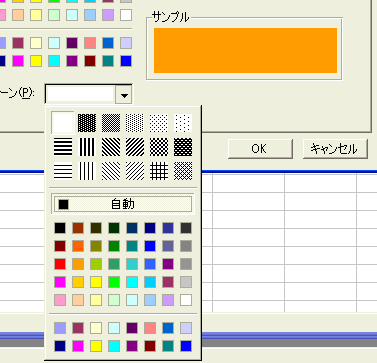Image resolution: width=377 pixels, height=363 pixels.
Task: Pick the indigo swatch in dropdown palette
Action: [x=168, y=228]
